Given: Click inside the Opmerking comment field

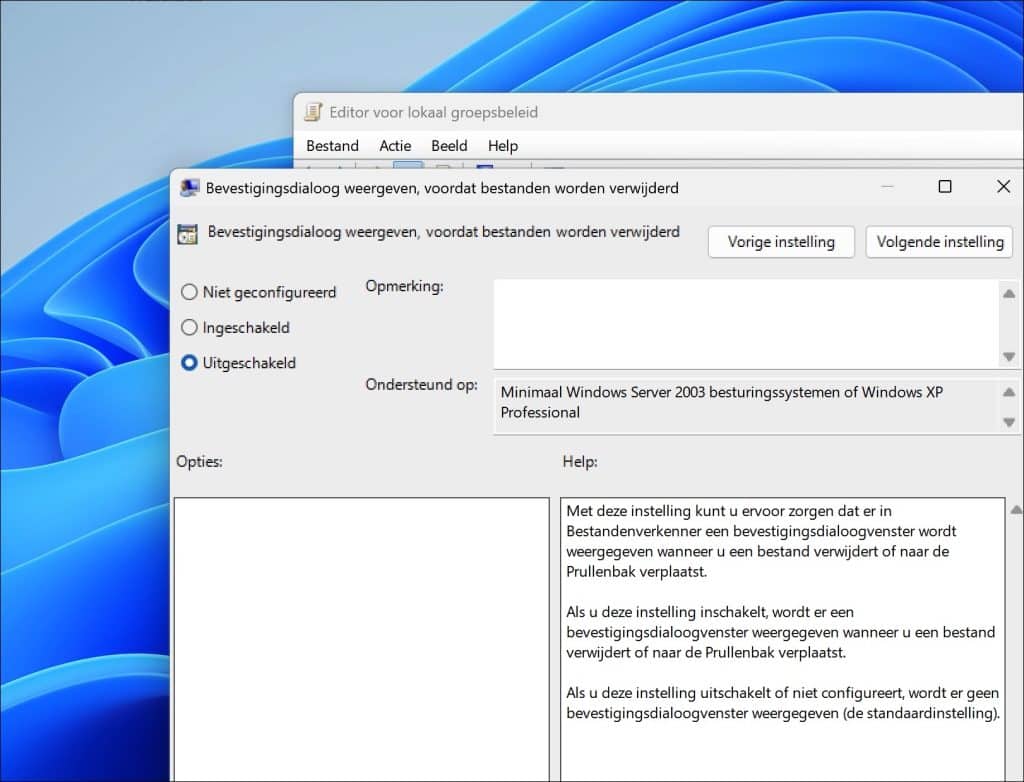Looking at the screenshot, I should point(740,320).
